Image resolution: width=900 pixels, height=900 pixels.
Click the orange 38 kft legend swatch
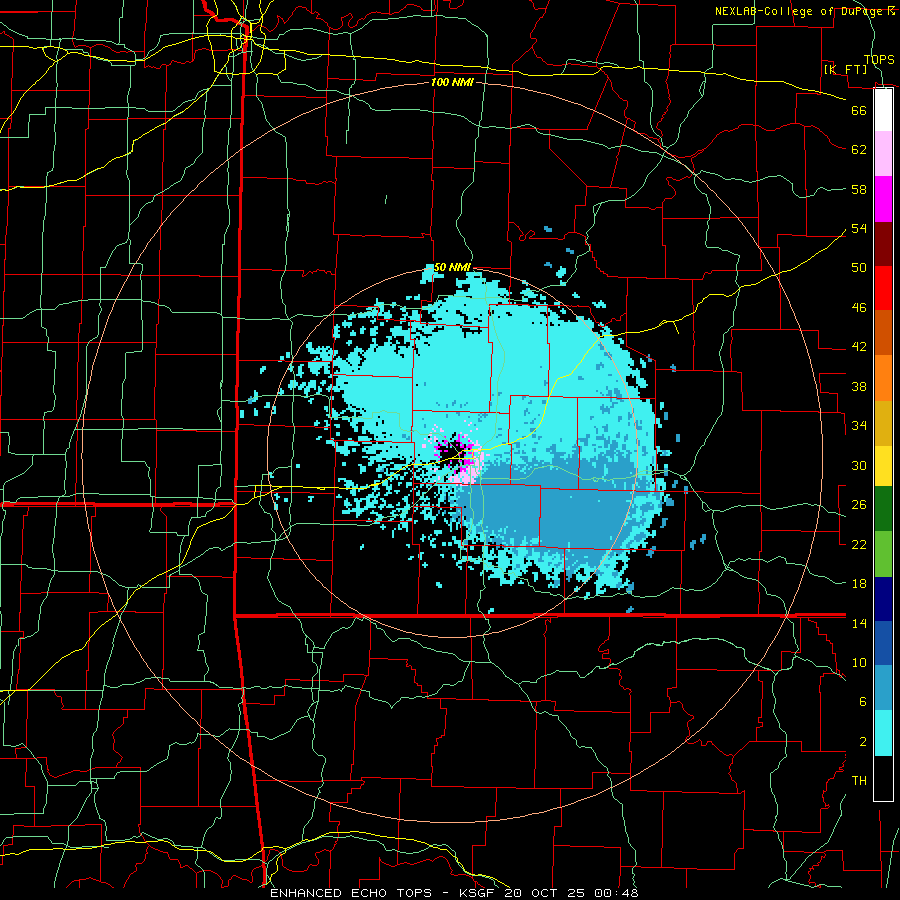[883, 378]
